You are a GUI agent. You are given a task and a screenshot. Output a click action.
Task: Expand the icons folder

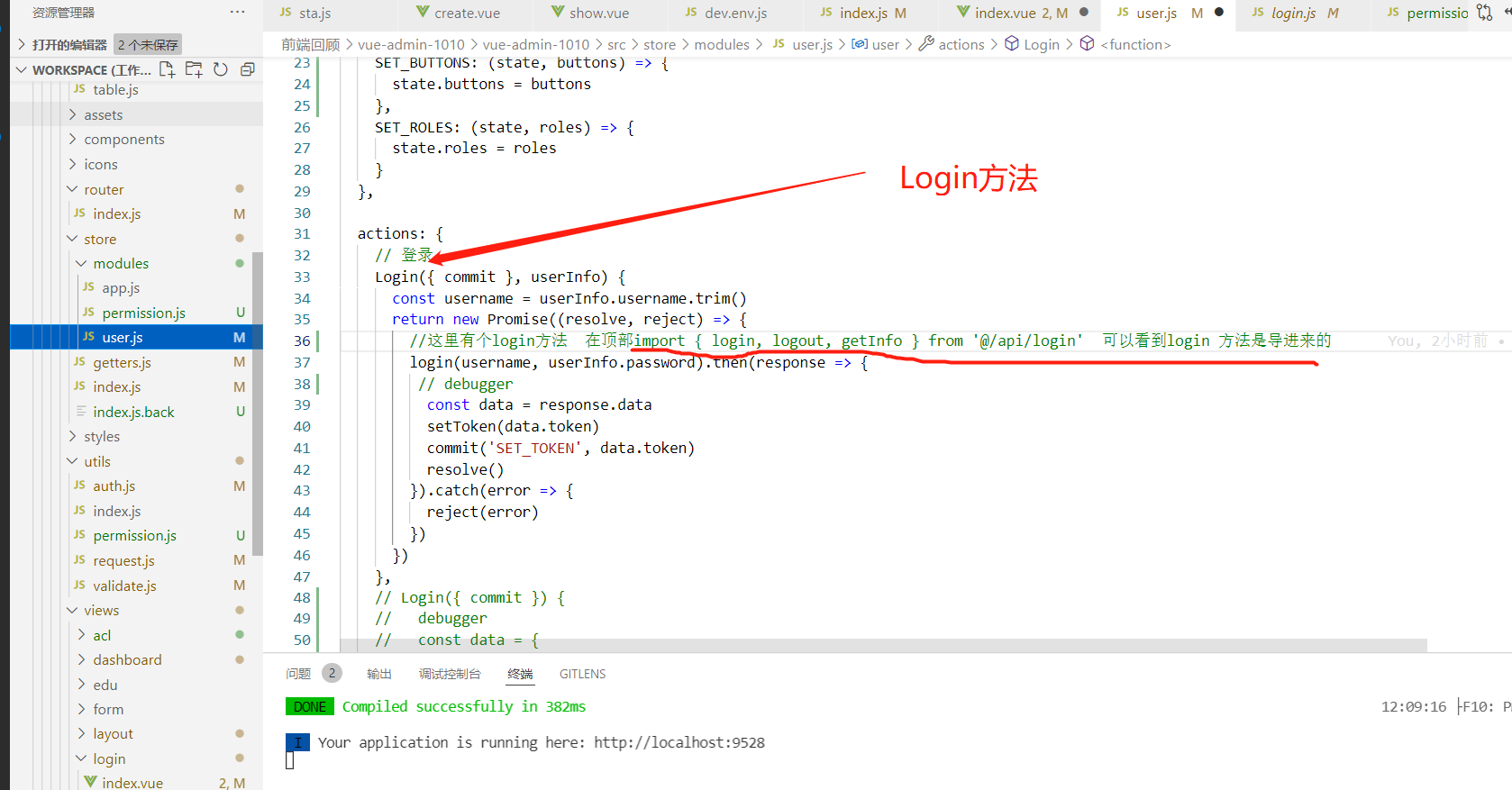100,165
